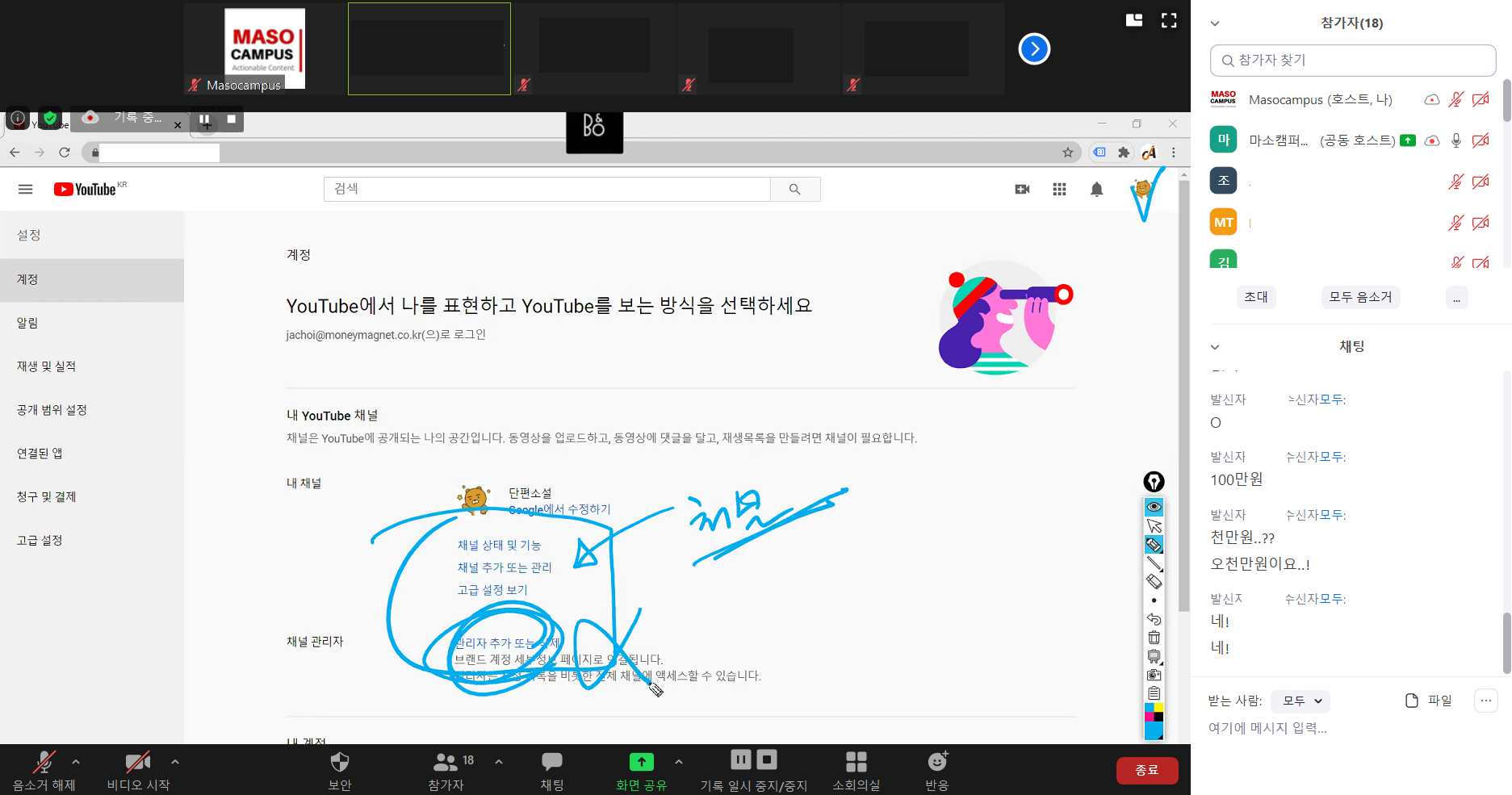The image size is (1512, 795).
Task: Click the trash can to clear drawings
Action: pos(1154,638)
